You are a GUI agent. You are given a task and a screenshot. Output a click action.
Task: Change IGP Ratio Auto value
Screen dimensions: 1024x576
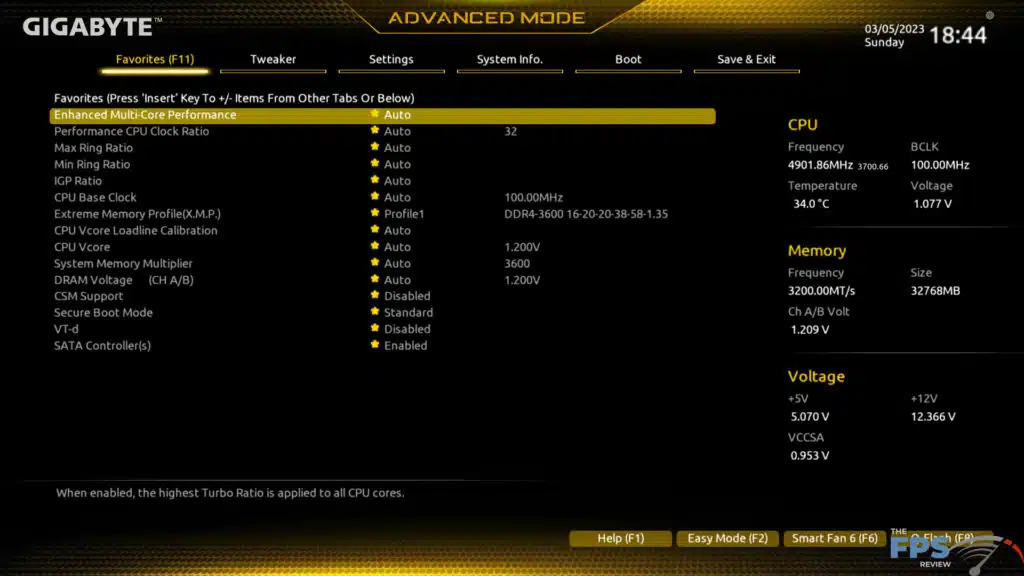[397, 181]
